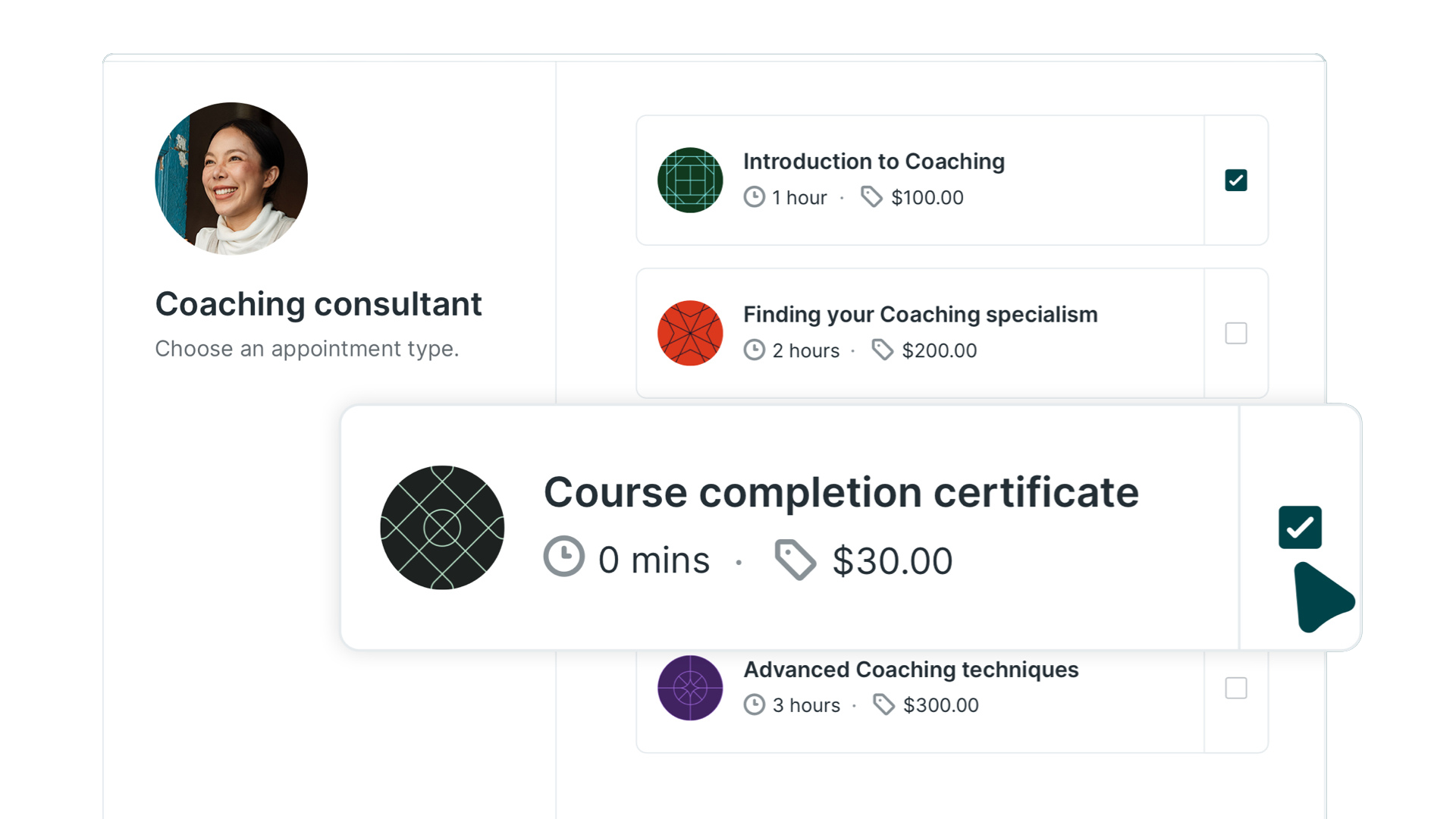
Task: Click the price tag icon beside $30.00
Action: (x=795, y=560)
